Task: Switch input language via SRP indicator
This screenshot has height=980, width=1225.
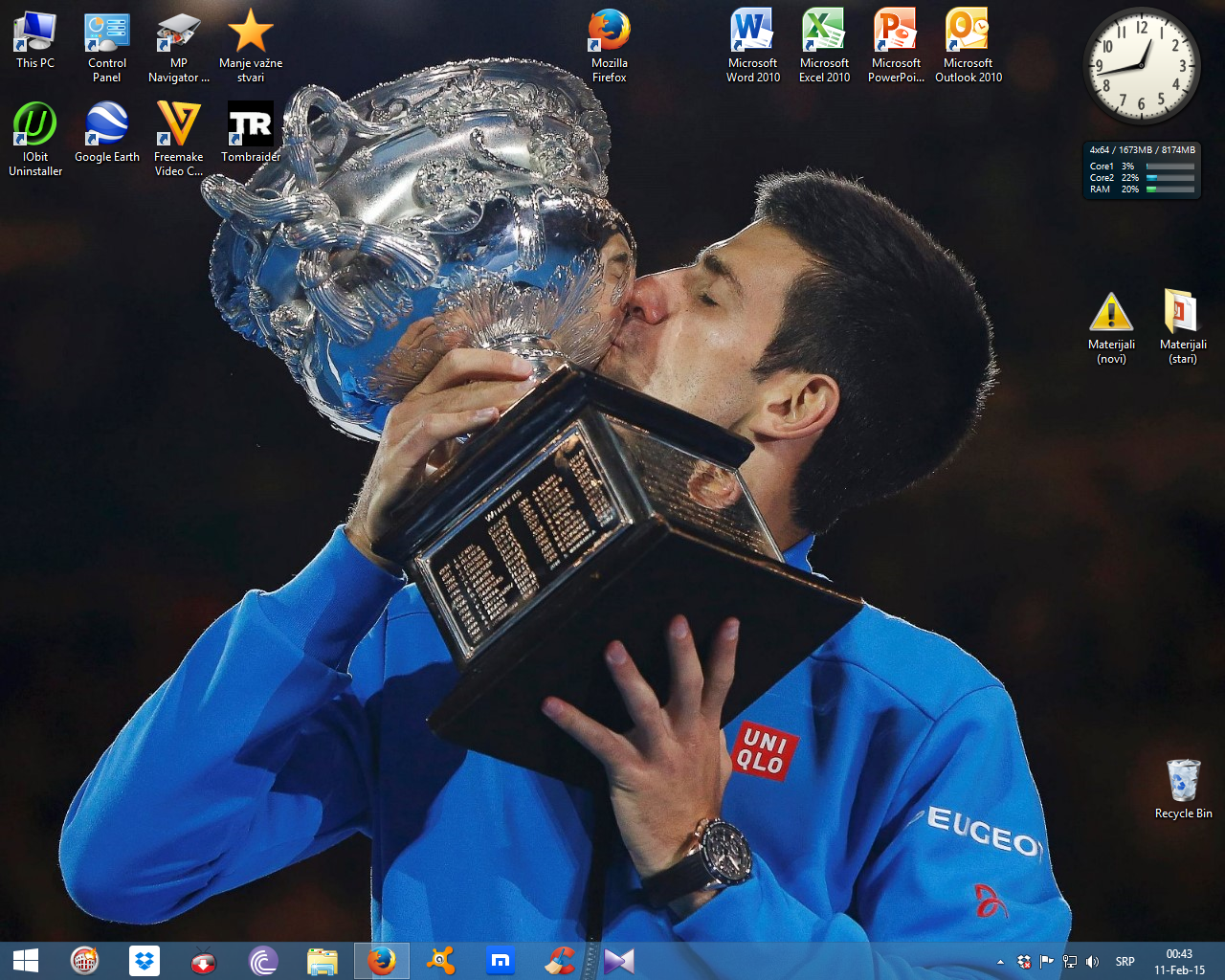Action: 1125,962
